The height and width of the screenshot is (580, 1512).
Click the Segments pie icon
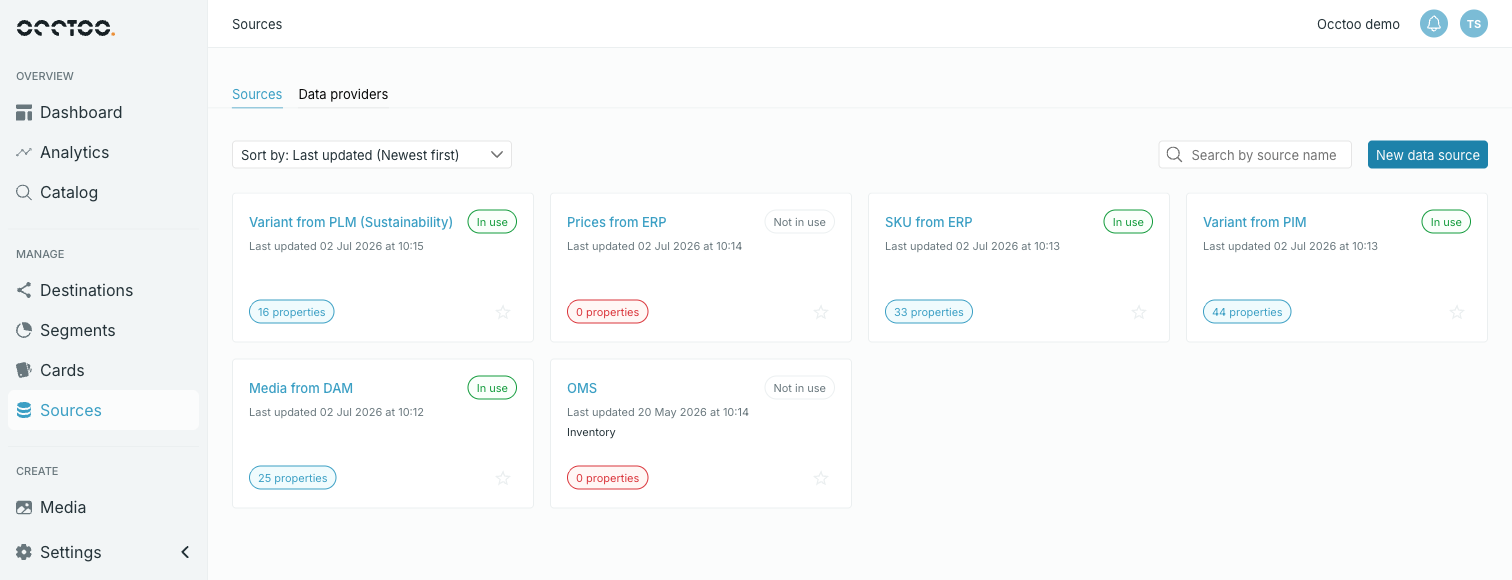(24, 330)
